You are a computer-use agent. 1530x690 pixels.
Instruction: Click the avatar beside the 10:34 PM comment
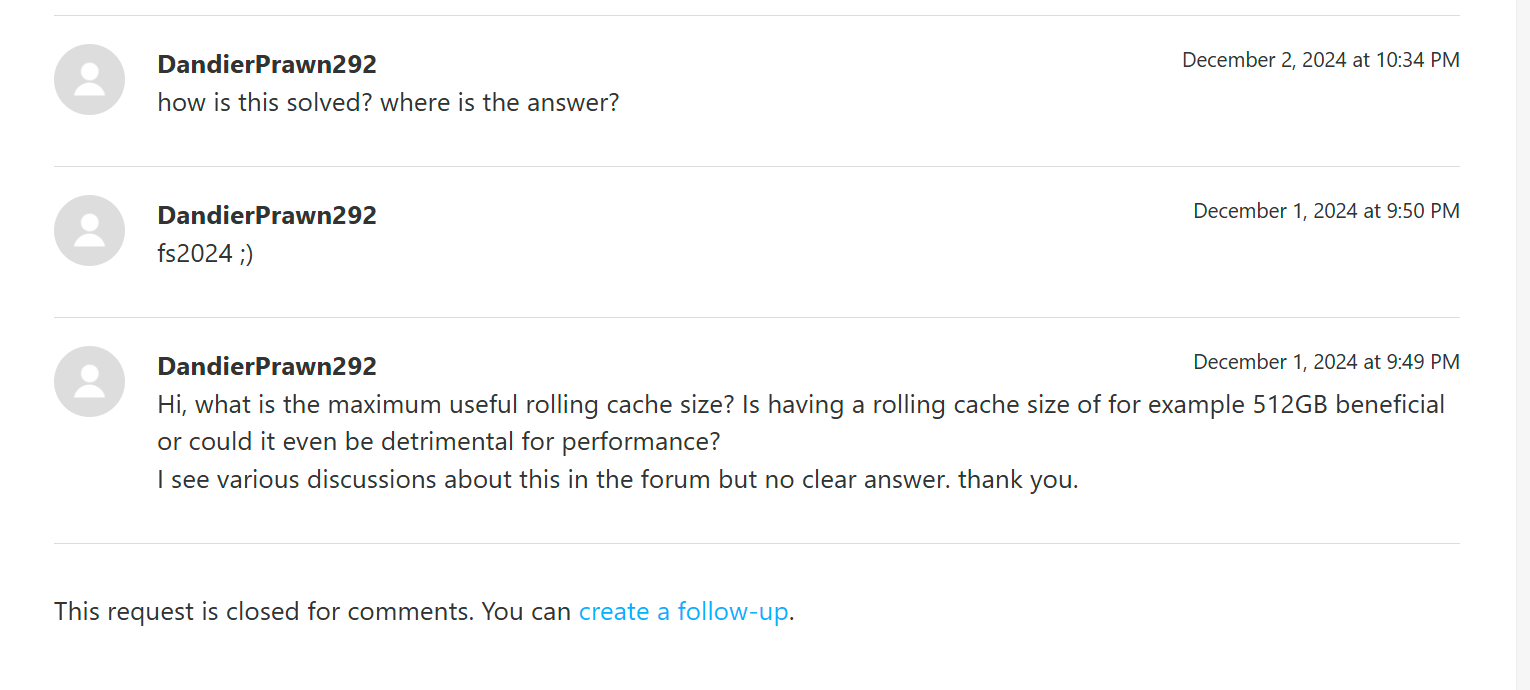(89, 79)
